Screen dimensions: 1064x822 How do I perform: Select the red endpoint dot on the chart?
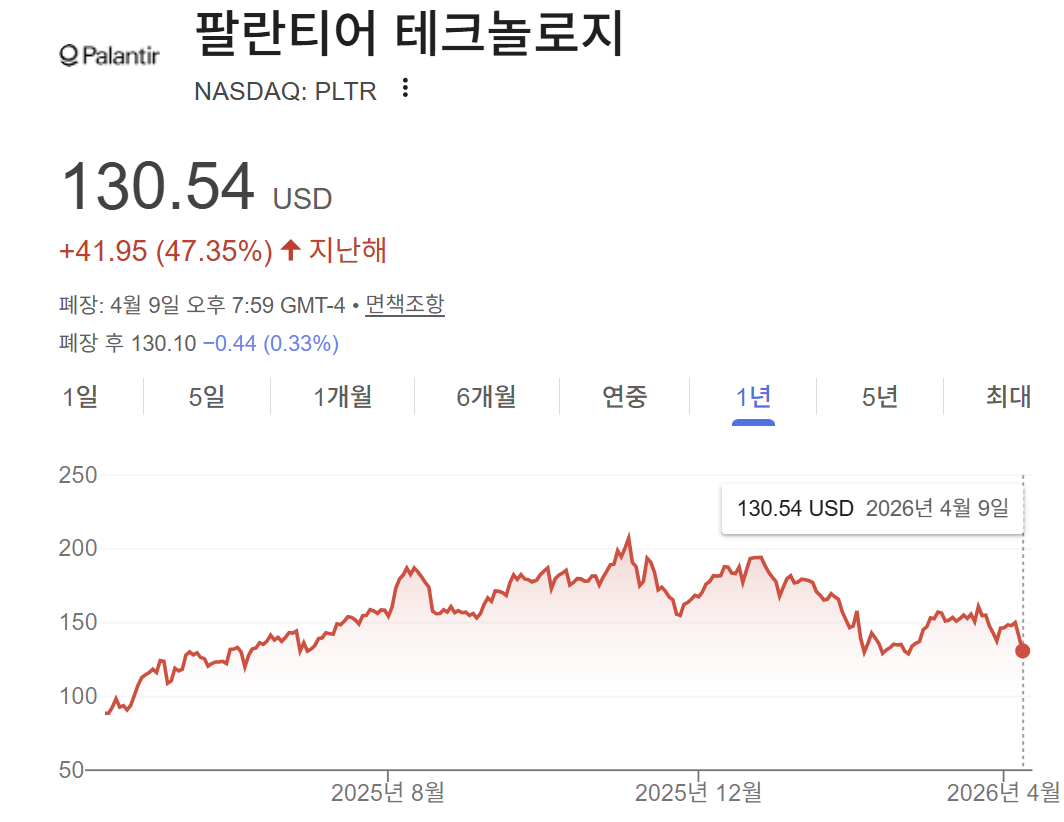point(1021,650)
